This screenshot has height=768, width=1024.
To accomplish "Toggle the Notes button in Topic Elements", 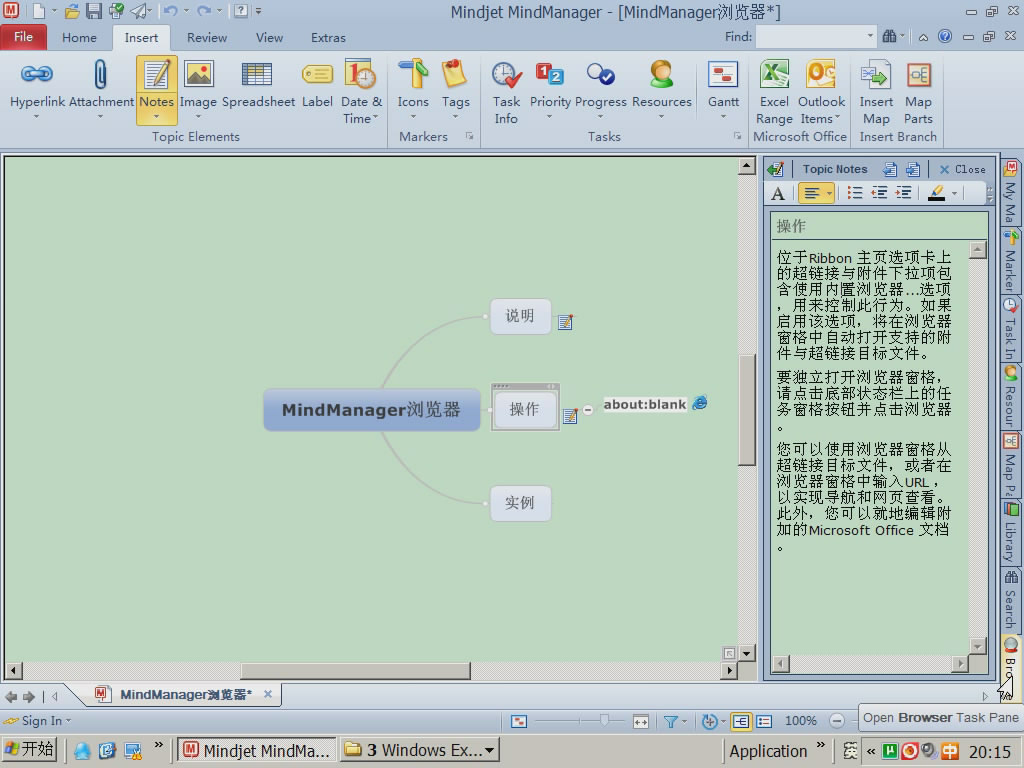I will (157, 89).
